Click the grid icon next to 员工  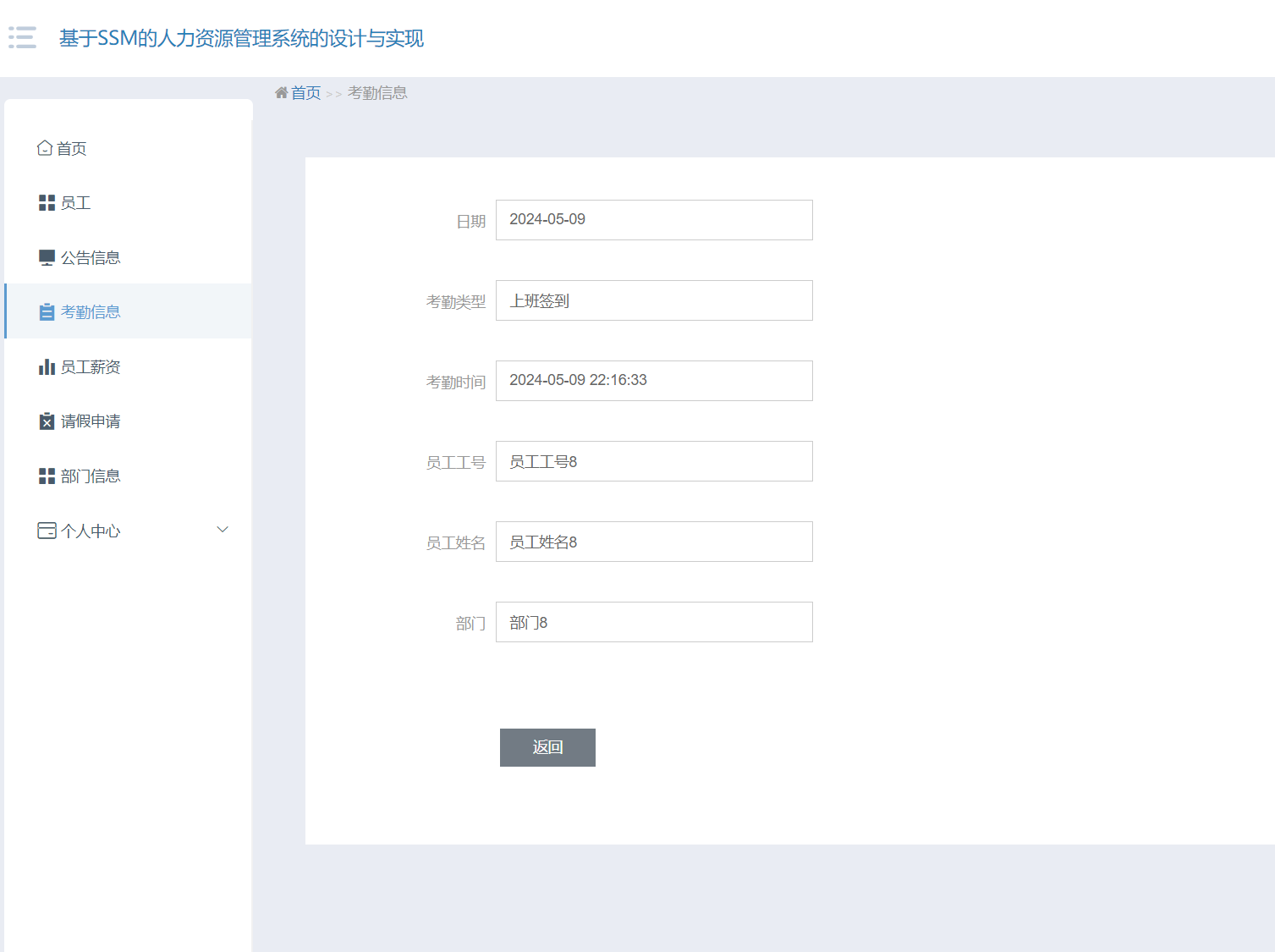tap(46, 202)
